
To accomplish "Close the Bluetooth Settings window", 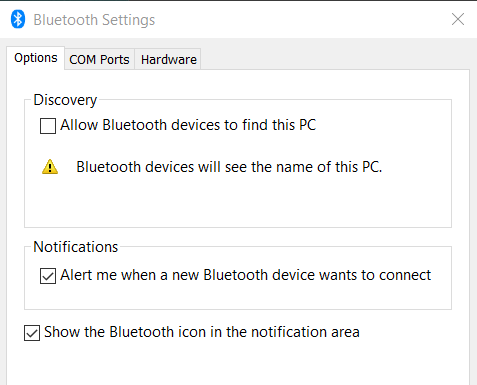I will (458, 19).
